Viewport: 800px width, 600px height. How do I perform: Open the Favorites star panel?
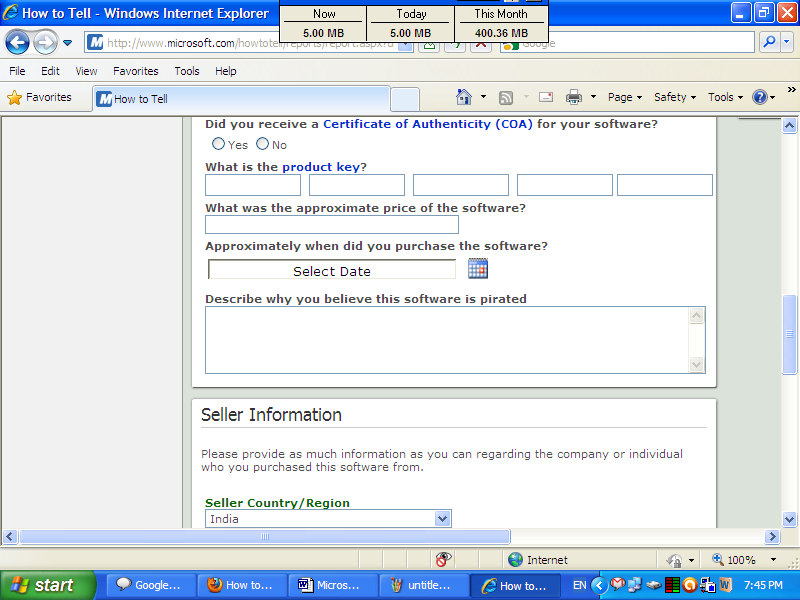click(39, 97)
